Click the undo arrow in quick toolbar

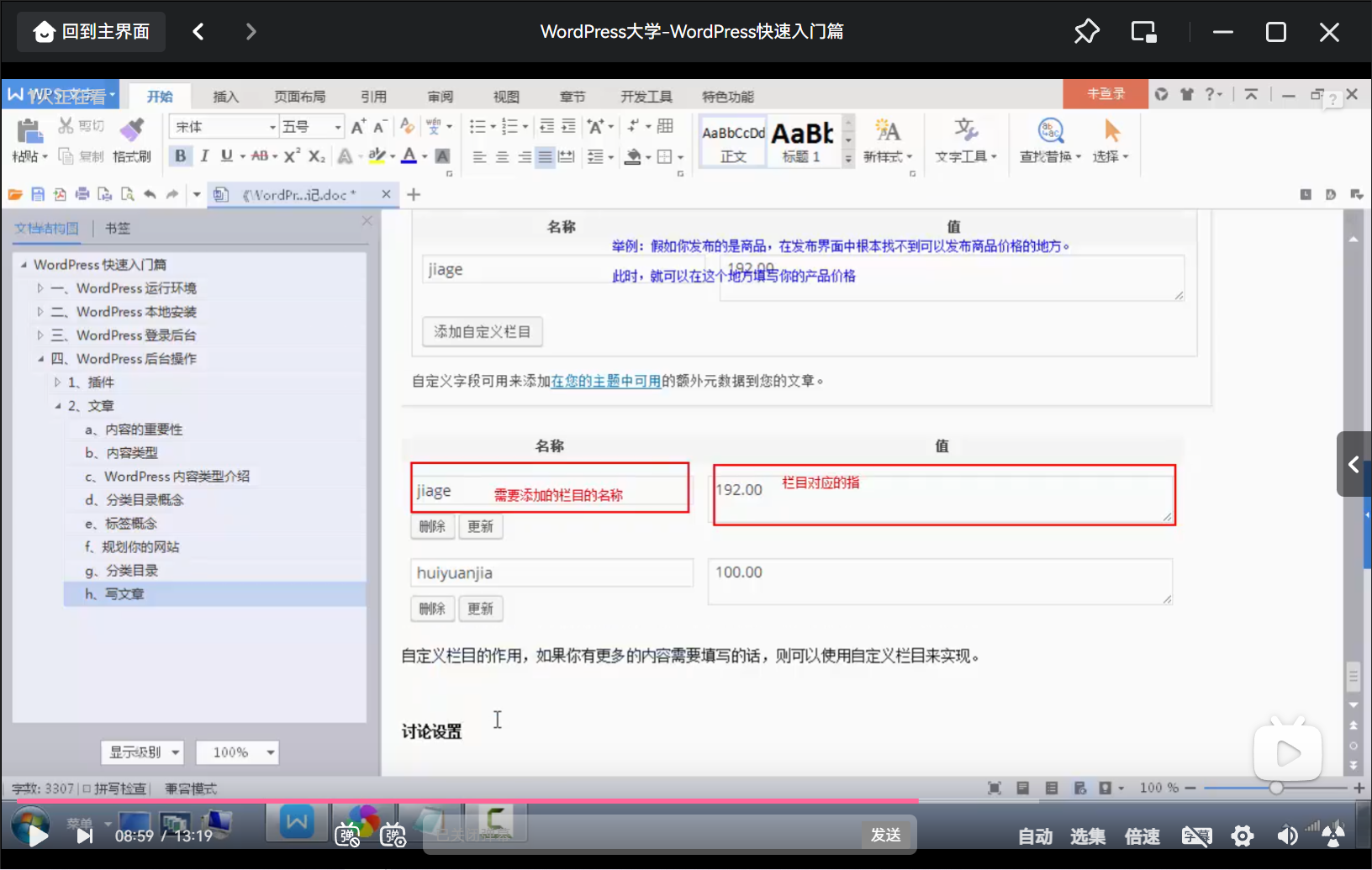click(x=150, y=195)
